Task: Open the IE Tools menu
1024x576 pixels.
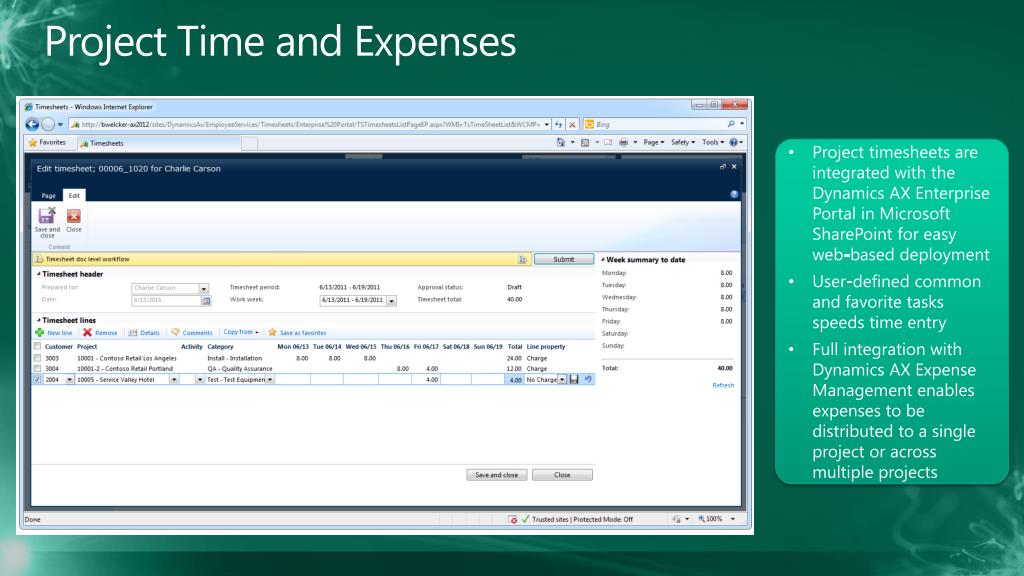Action: tap(712, 142)
